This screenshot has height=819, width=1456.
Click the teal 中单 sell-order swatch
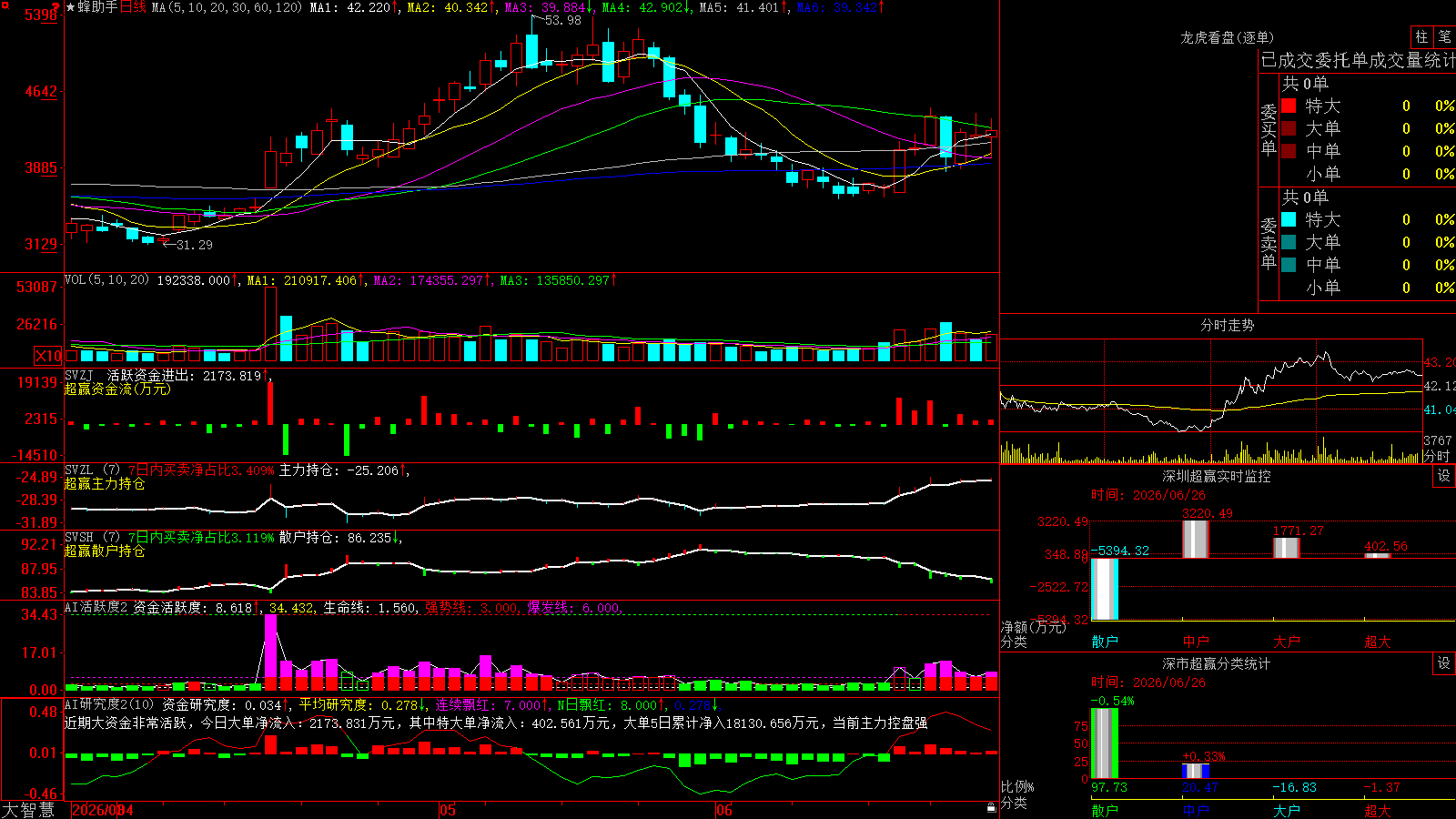click(1289, 265)
